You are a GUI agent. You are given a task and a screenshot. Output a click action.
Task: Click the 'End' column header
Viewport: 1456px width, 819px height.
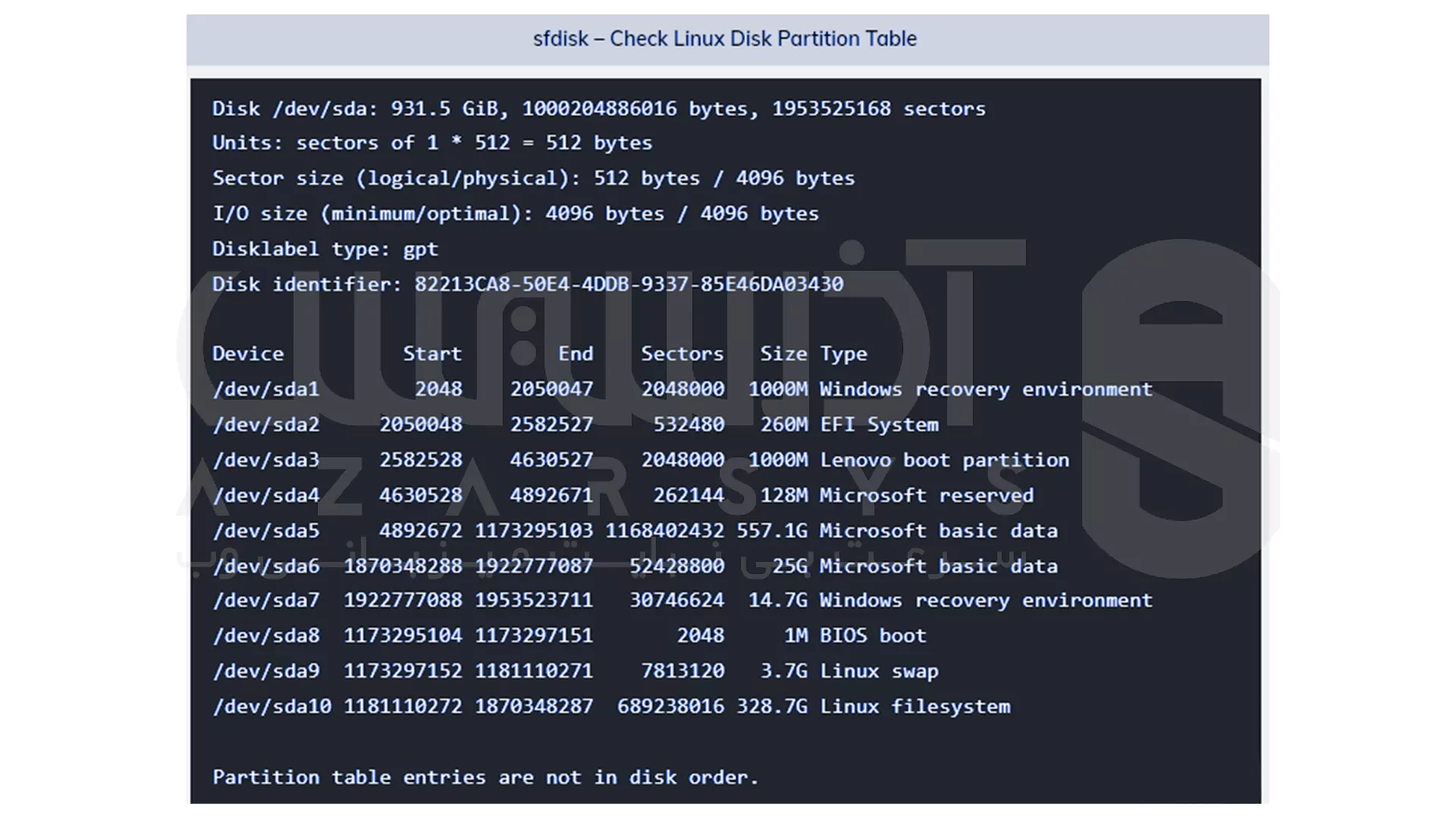(x=576, y=354)
